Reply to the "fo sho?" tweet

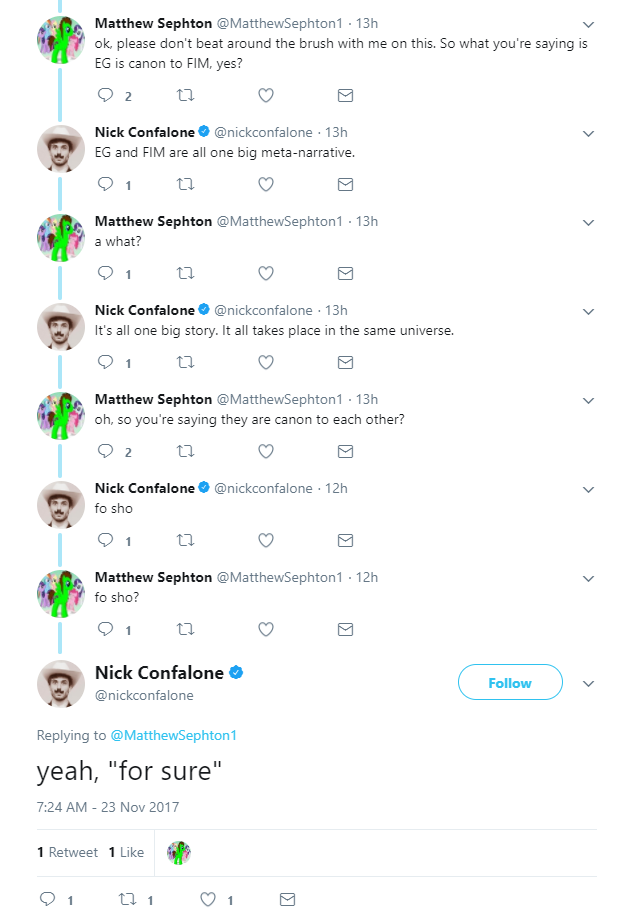(x=106, y=629)
